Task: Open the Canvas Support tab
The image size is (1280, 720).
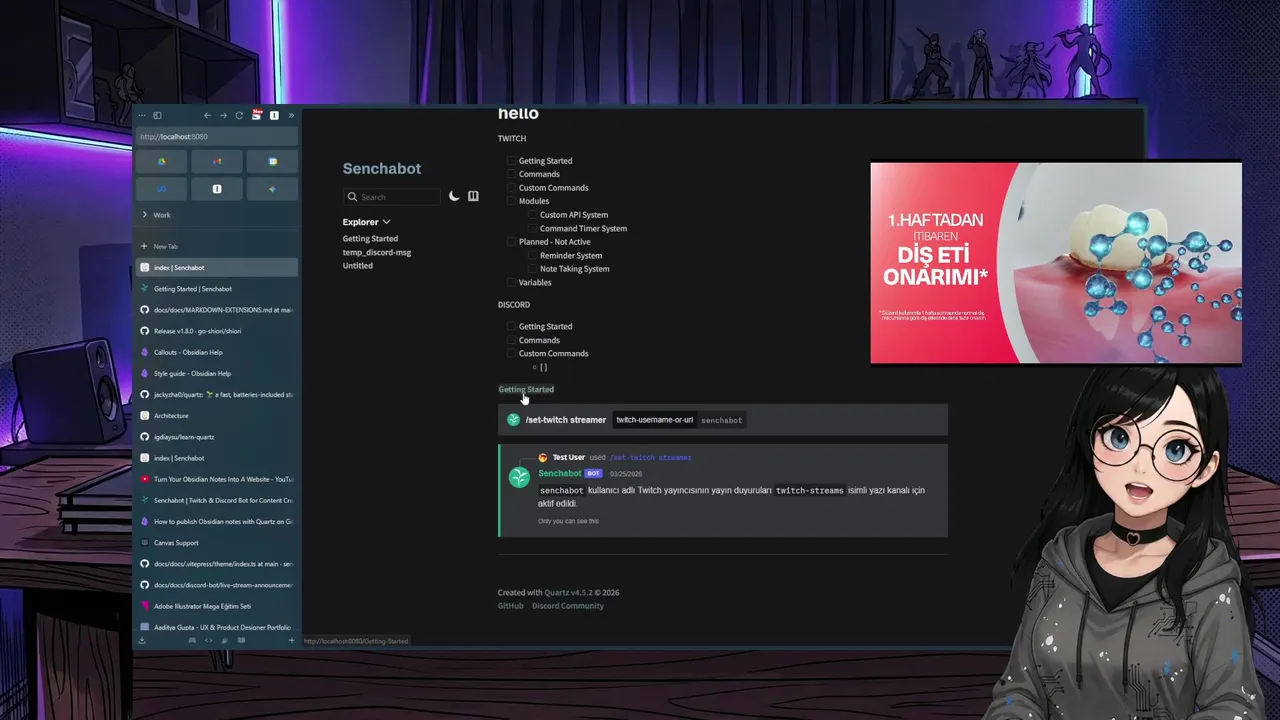Action: [x=217, y=542]
